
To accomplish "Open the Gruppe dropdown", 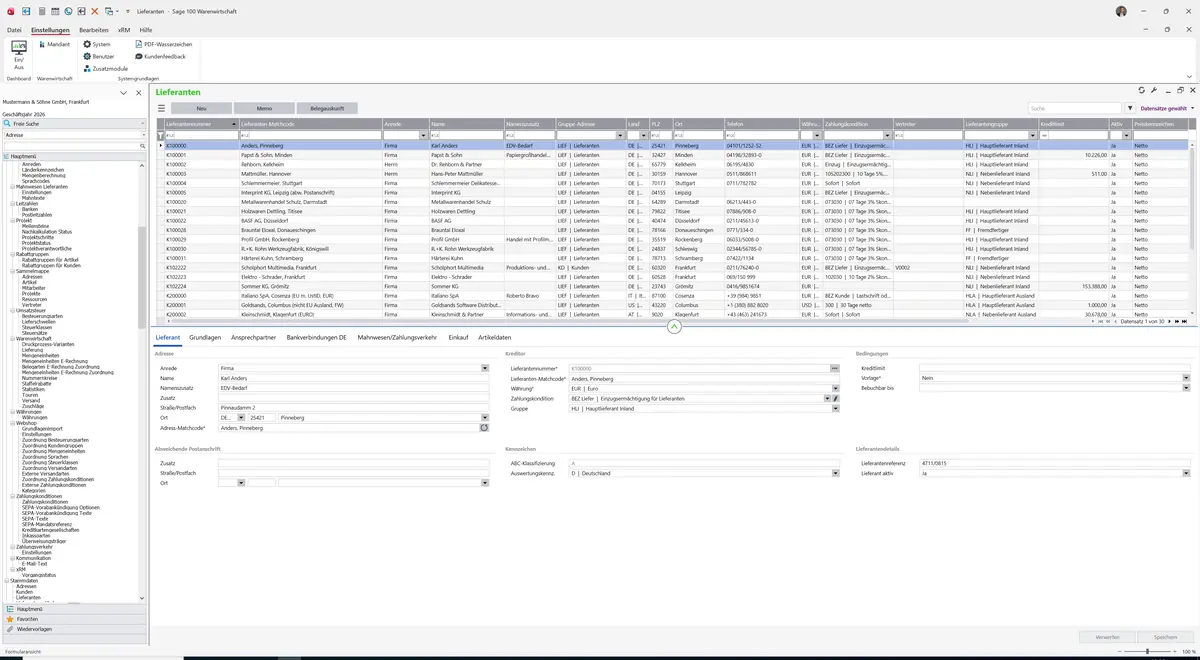I will coord(836,409).
